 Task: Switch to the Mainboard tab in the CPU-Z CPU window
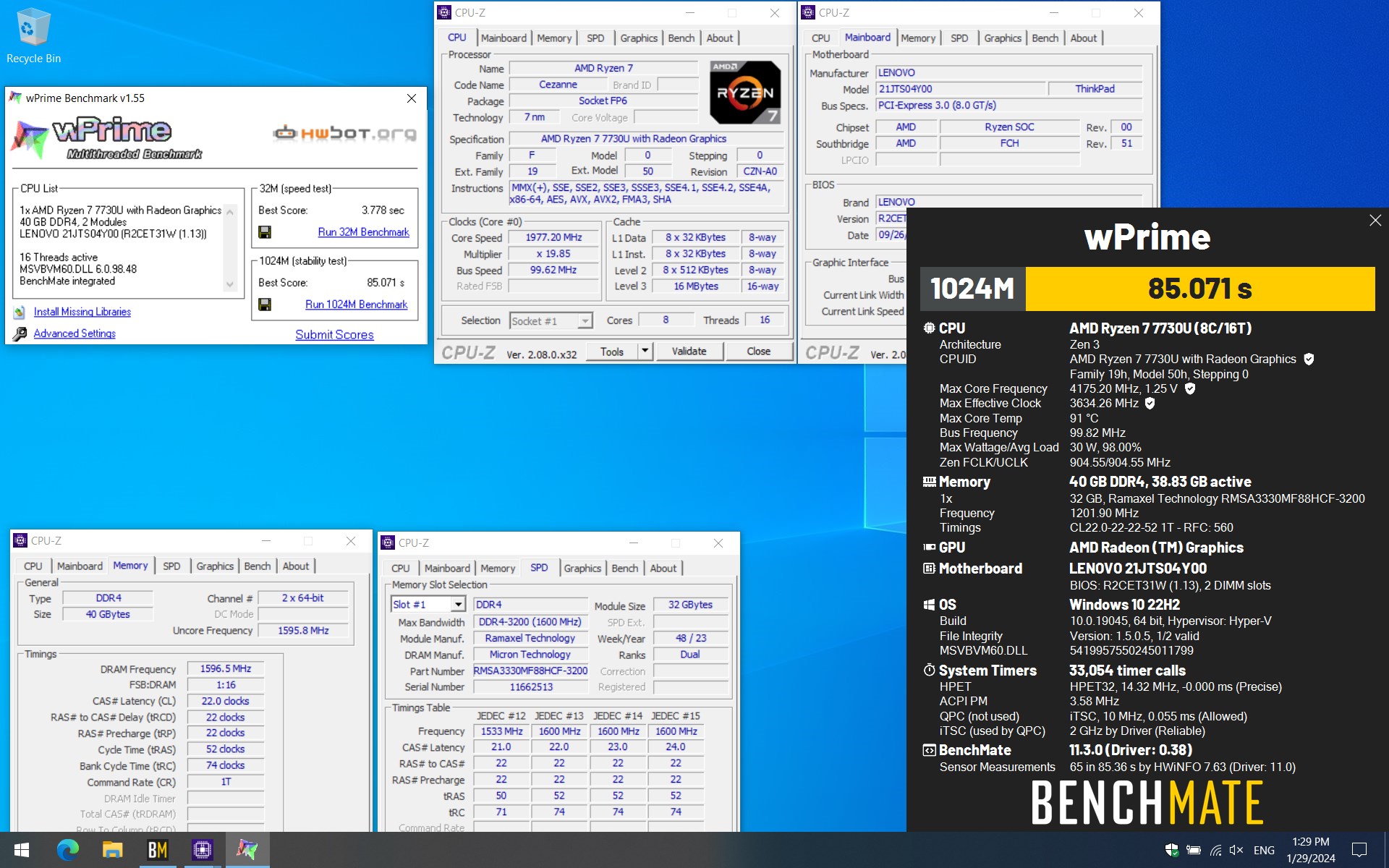point(504,38)
